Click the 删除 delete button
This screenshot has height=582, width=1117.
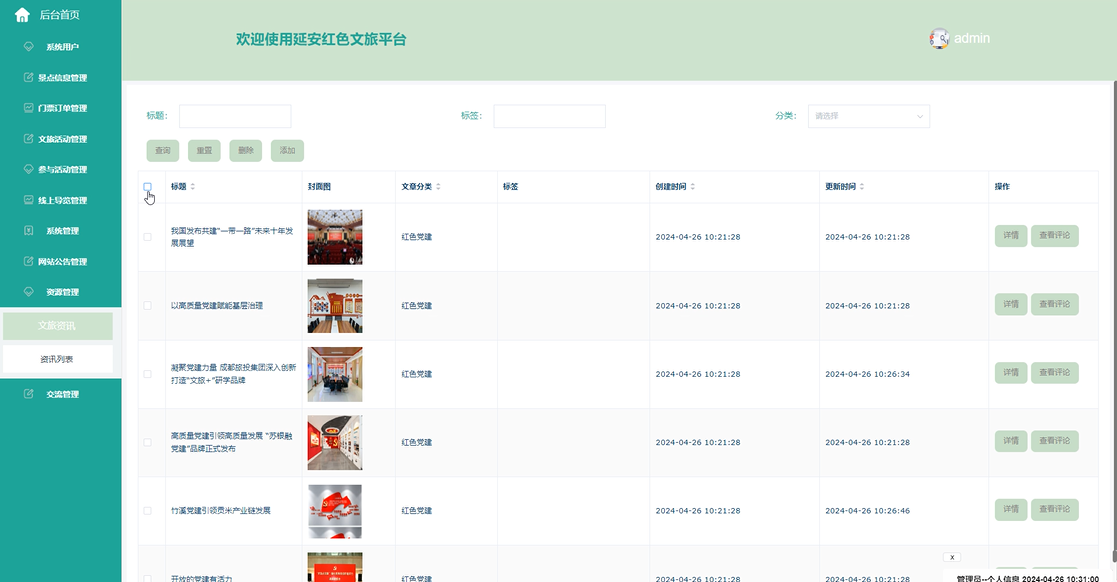tap(246, 150)
